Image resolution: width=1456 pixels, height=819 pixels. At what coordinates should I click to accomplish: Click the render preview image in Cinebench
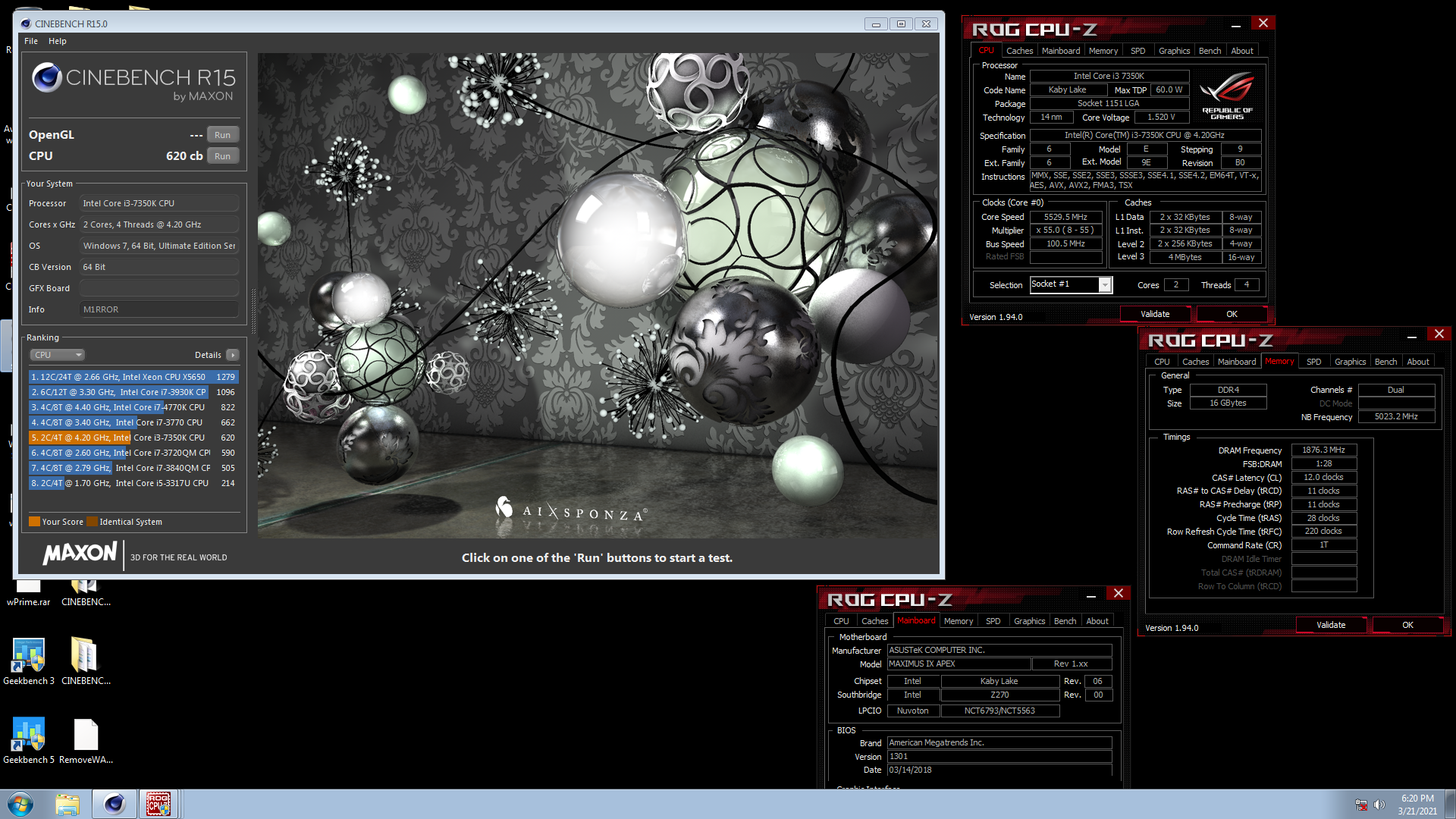[x=598, y=295]
